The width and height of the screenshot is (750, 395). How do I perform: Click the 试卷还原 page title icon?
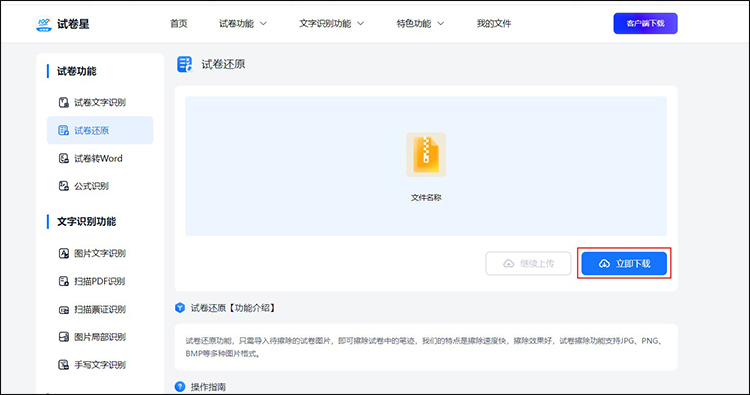tap(185, 64)
